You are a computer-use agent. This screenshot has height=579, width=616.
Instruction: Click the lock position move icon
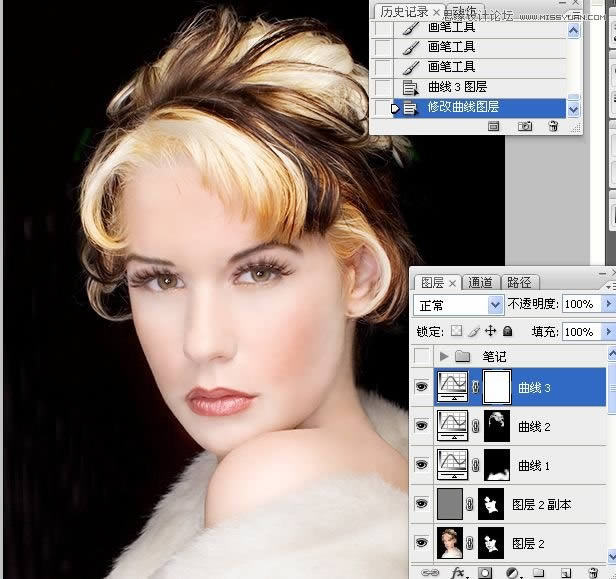click(490, 331)
